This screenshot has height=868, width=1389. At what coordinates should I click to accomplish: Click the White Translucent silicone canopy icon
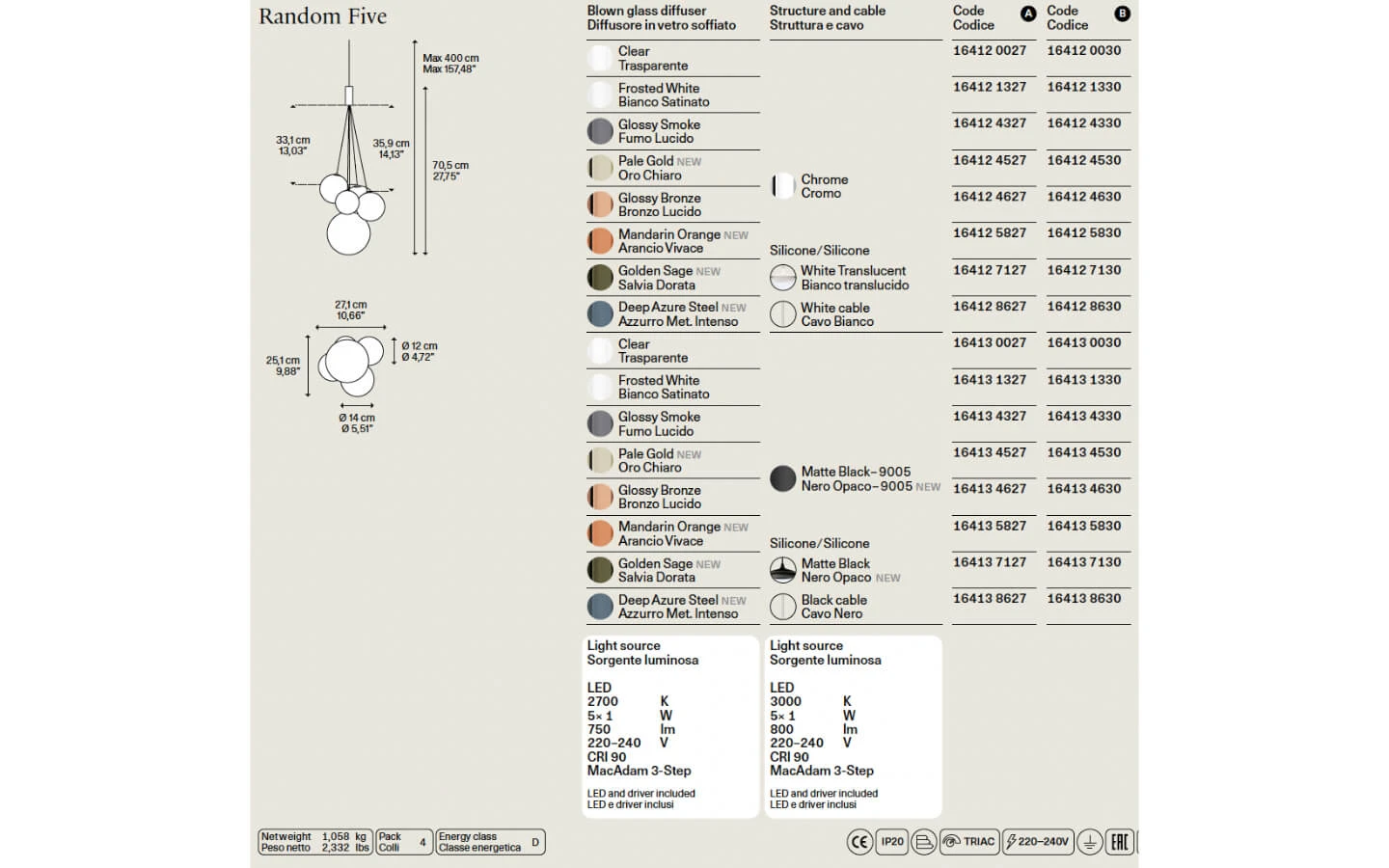782,278
